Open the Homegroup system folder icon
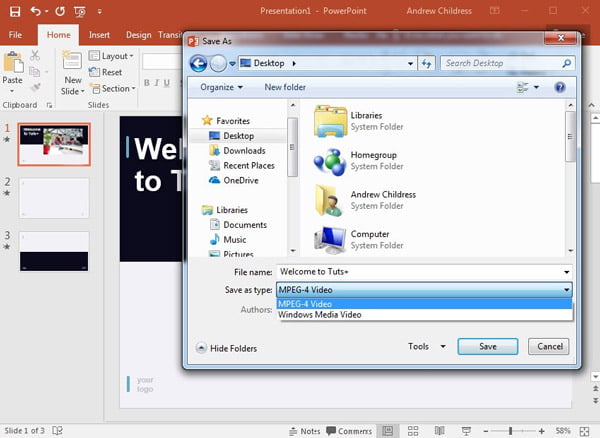This screenshot has height=438, width=600. pyautogui.click(x=329, y=161)
